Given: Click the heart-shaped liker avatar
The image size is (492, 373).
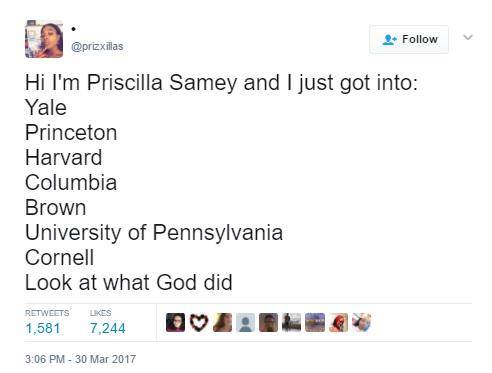Looking at the screenshot, I should coord(199,322).
